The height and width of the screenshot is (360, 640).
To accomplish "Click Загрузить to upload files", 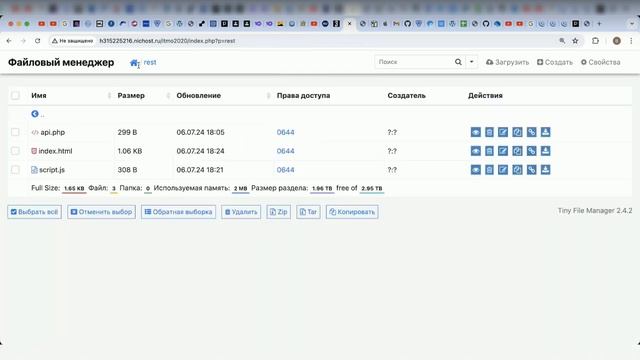I will 507,62.
